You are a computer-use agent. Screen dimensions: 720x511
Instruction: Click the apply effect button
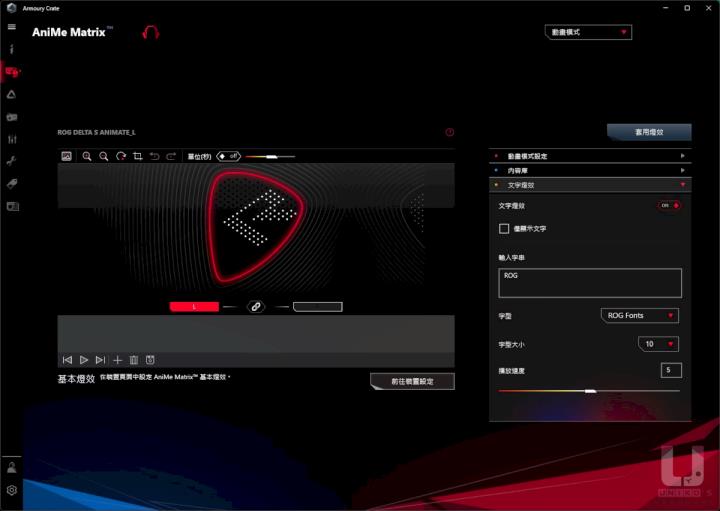tap(649, 132)
